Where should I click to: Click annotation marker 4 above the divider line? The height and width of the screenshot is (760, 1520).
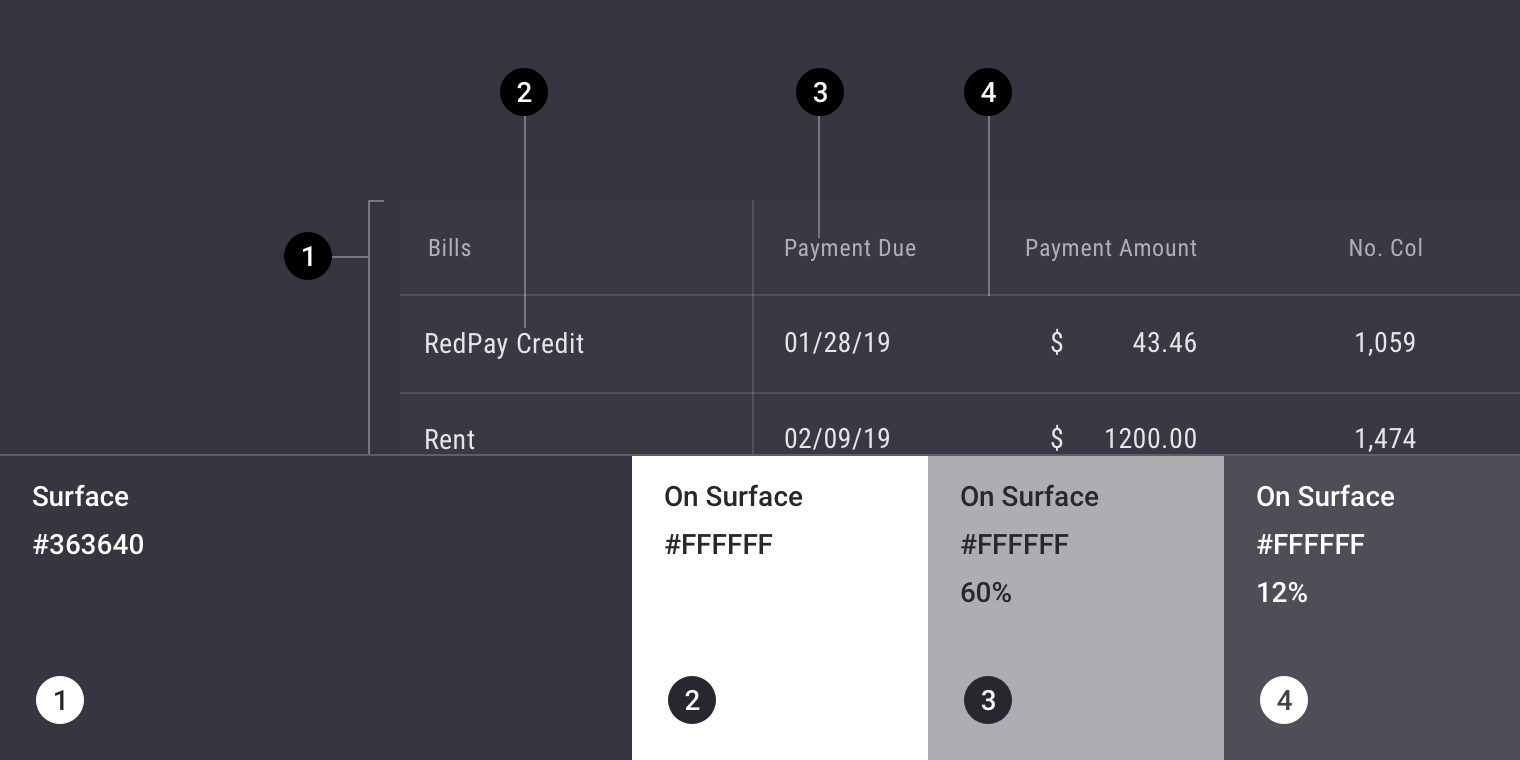988,92
